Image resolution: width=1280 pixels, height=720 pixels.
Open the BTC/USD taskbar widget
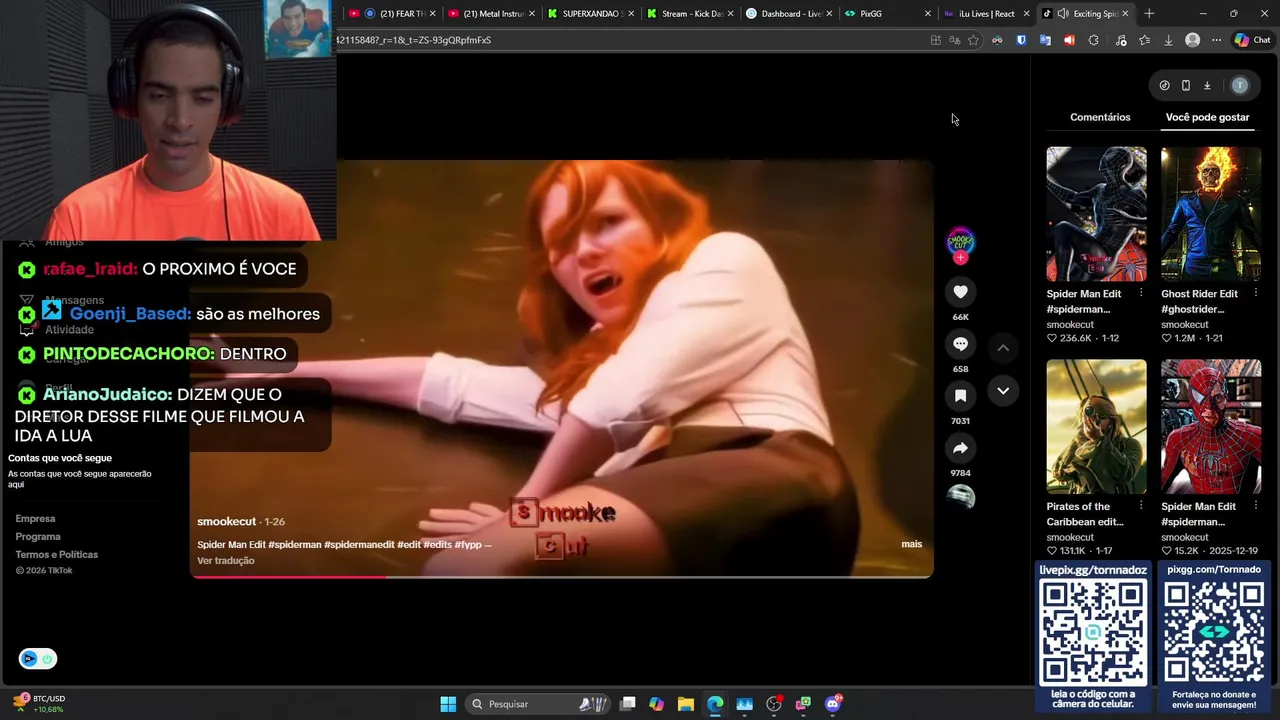pyautogui.click(x=40, y=704)
